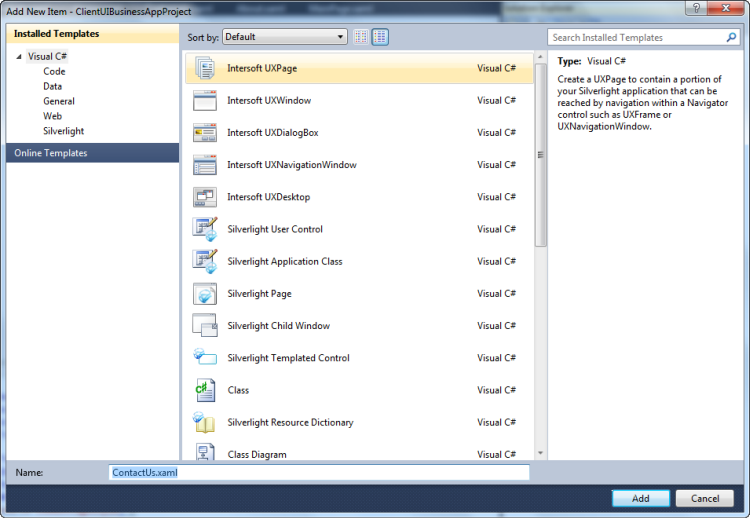Click the Add button

point(640,498)
